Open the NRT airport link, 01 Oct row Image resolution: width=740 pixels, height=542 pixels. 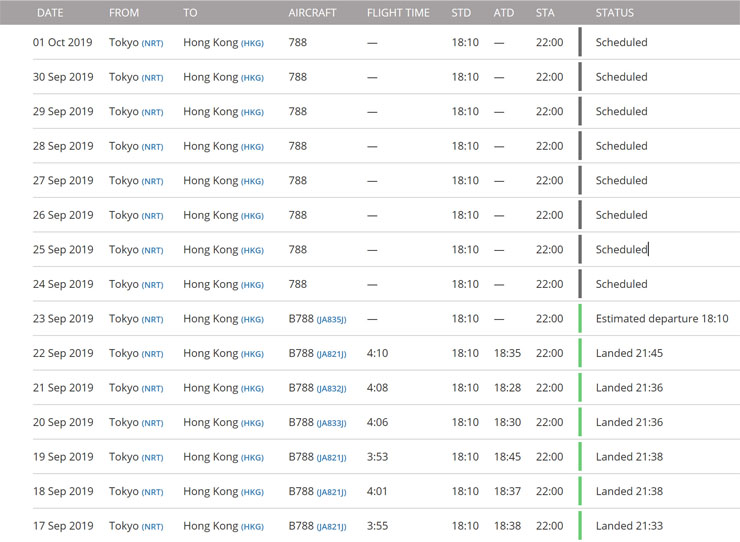point(152,43)
